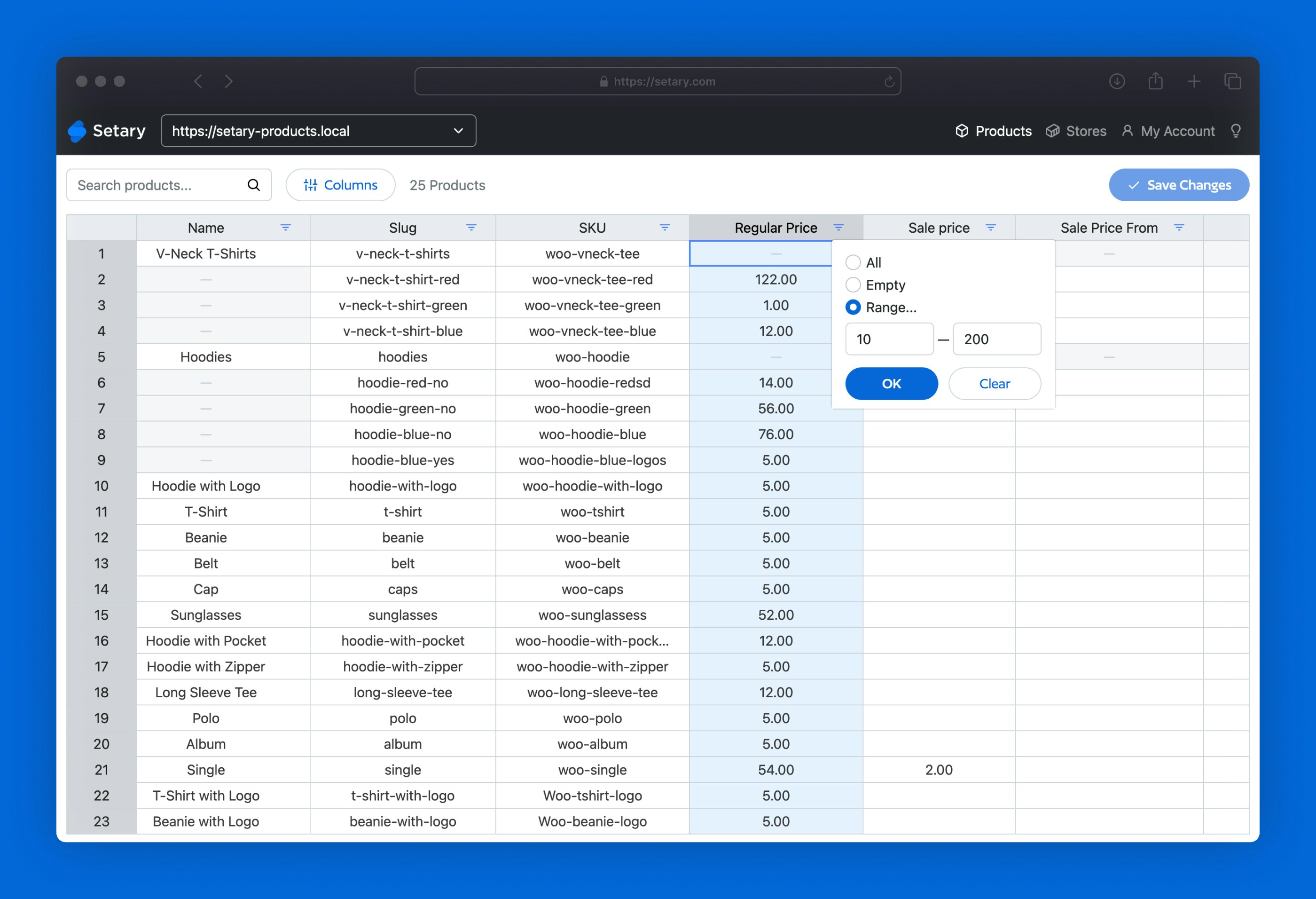Select the price cell '76.00'
Viewport: 1316px width, 899px height.
776,434
